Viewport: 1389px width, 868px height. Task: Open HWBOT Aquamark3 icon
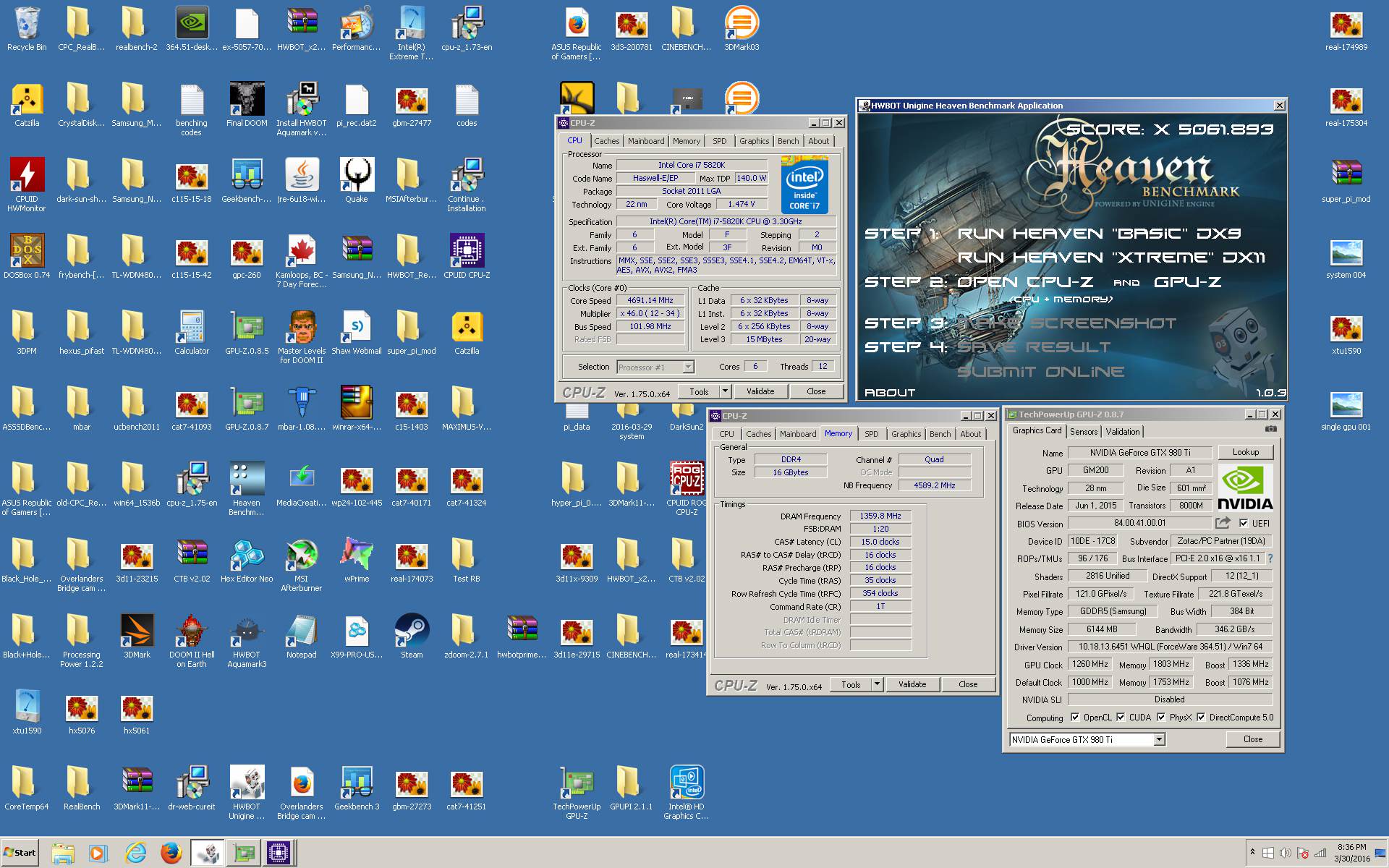(247, 641)
